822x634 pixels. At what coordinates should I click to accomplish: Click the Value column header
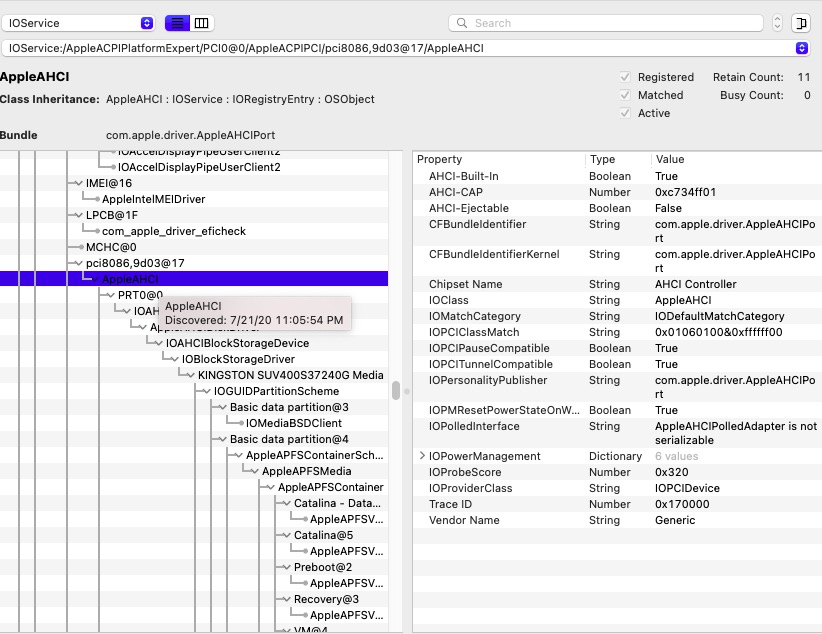pos(670,159)
